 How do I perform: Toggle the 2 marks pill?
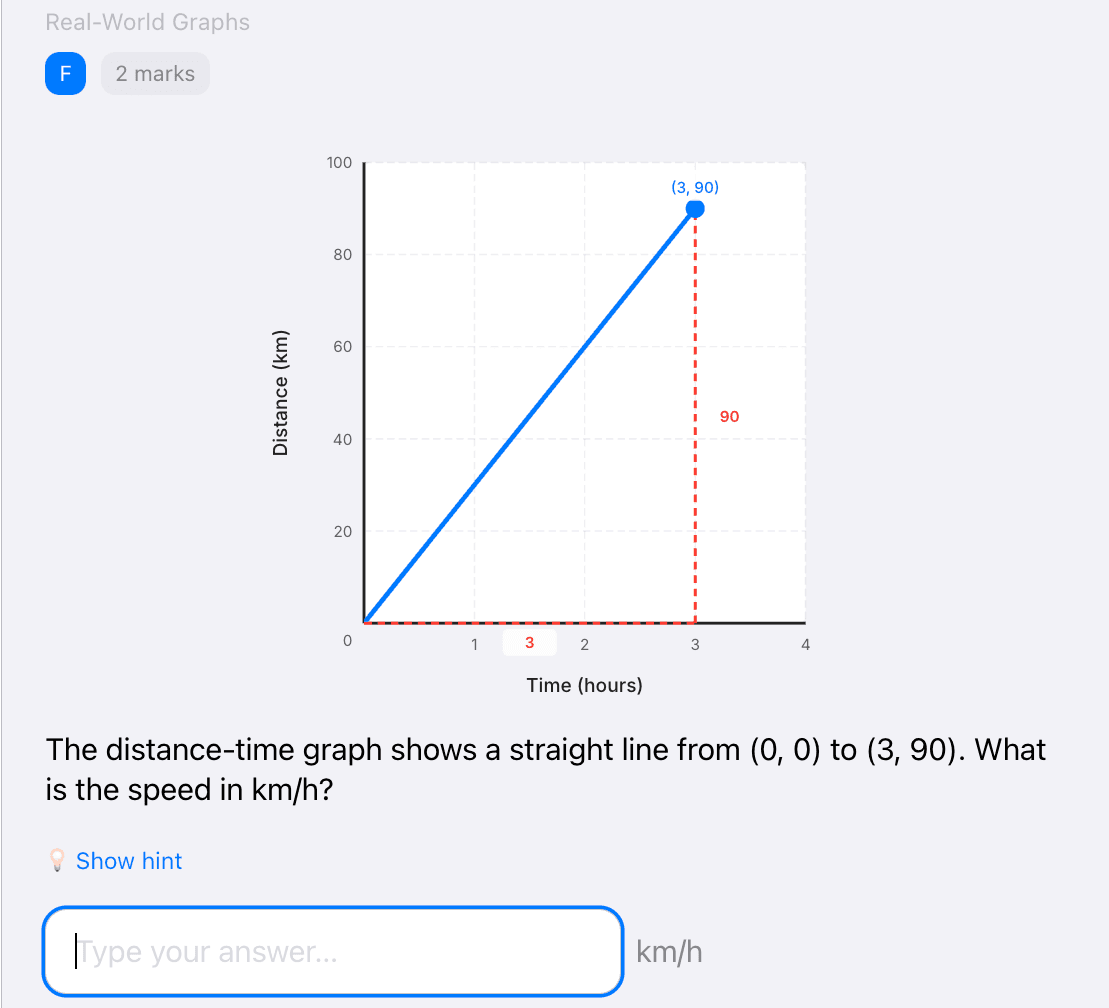(155, 73)
